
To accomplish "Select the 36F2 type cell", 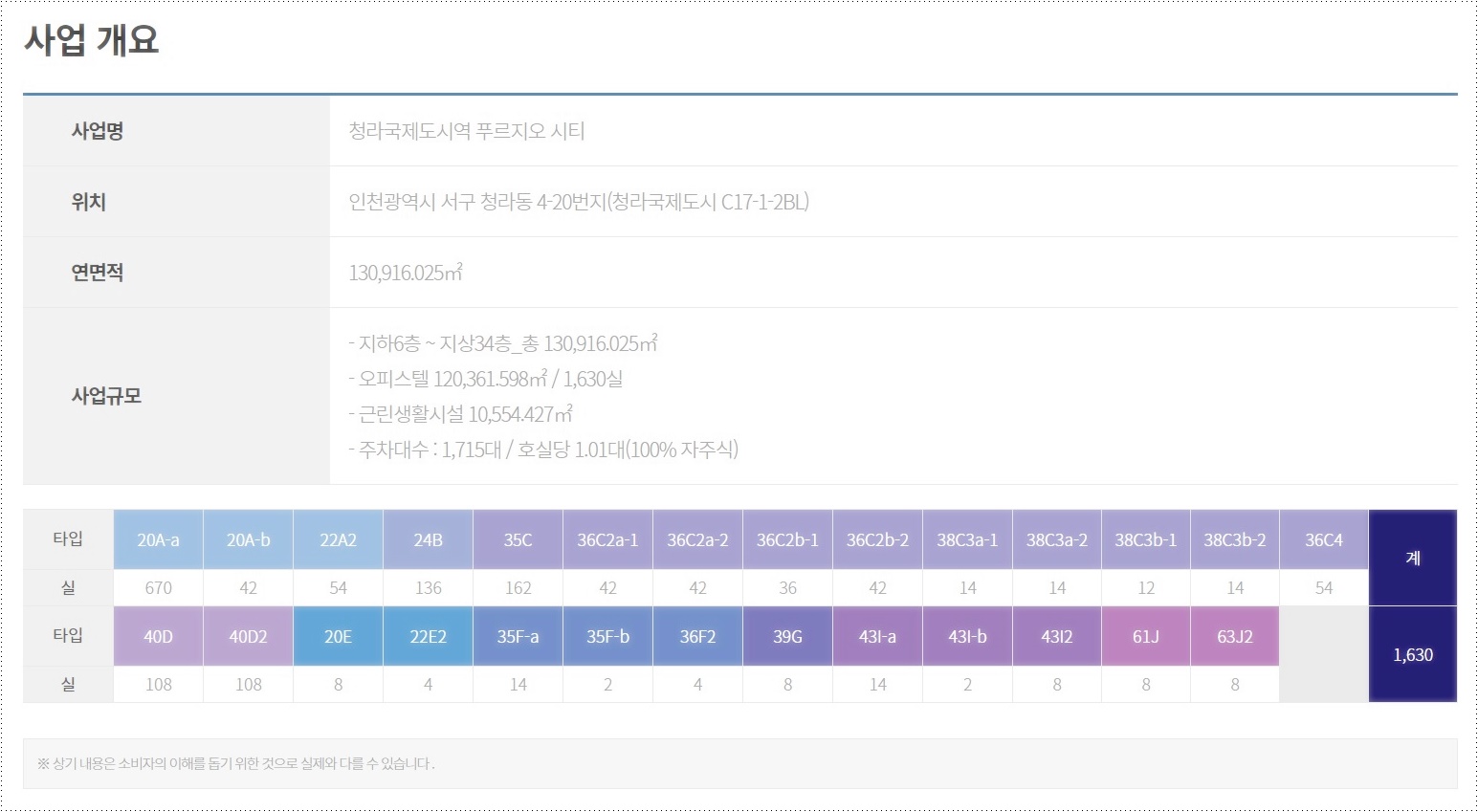I will 698,637.
